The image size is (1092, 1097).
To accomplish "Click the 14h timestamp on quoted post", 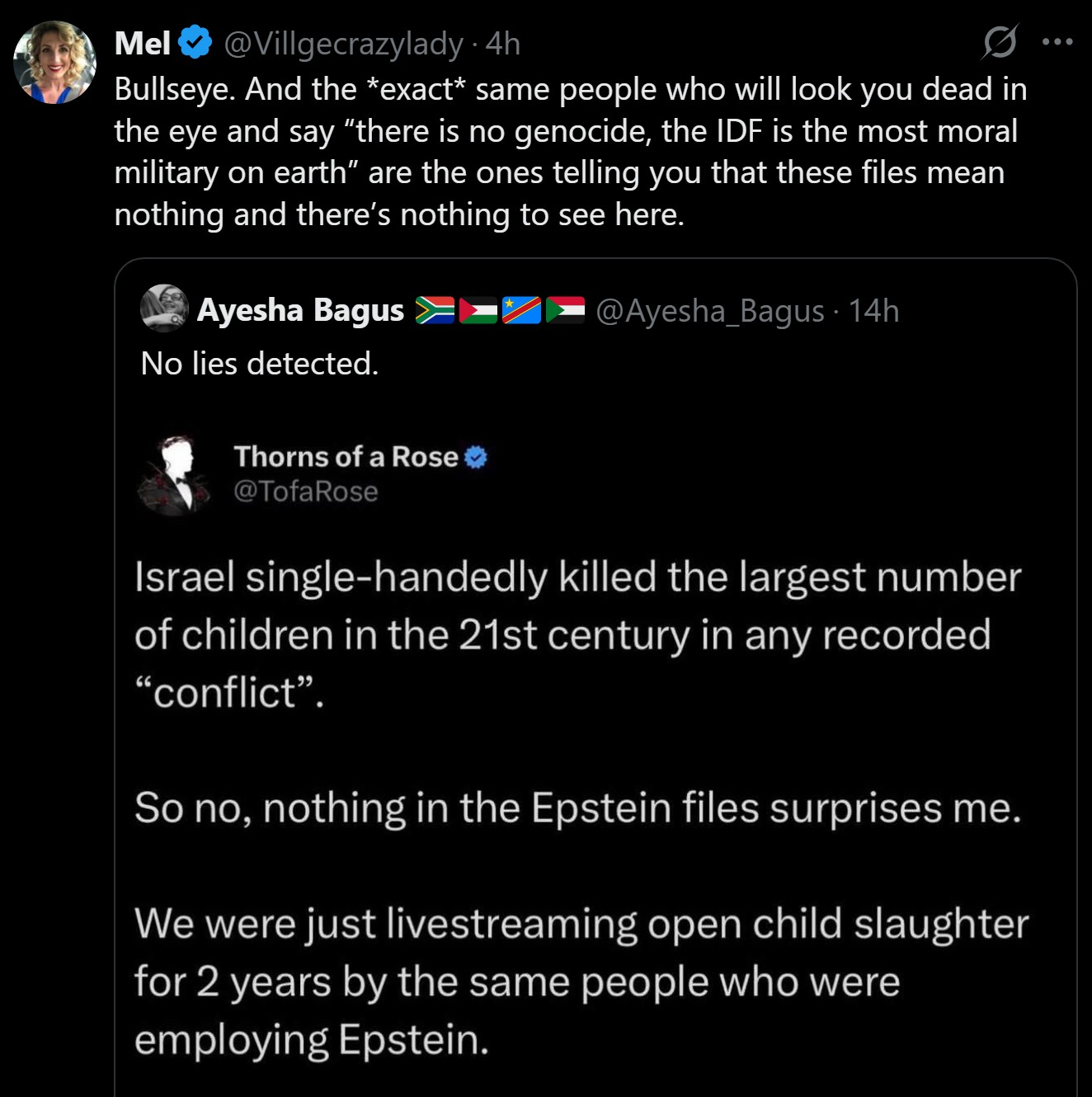I will [x=873, y=311].
